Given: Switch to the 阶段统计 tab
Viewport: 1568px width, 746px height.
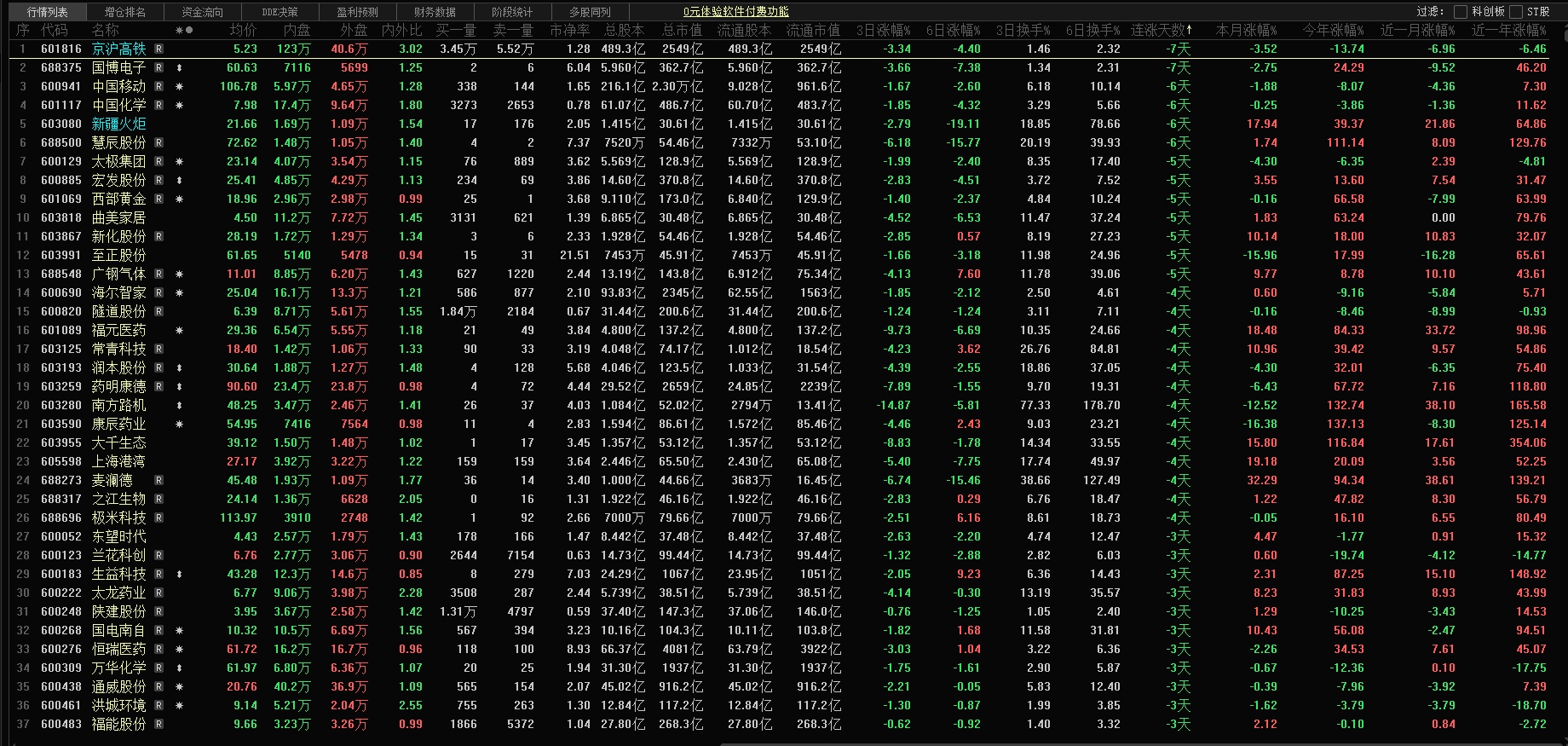Looking at the screenshot, I should click(512, 12).
